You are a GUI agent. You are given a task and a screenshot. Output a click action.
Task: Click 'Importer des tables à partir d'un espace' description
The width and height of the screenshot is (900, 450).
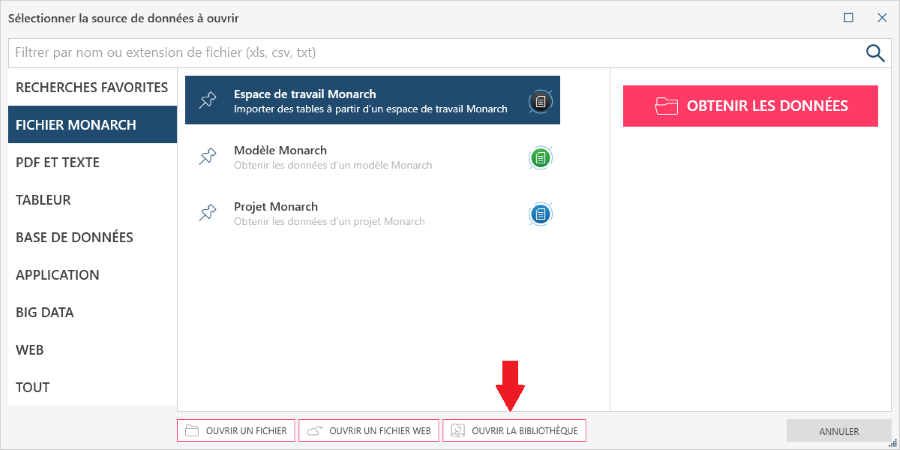coord(371,109)
